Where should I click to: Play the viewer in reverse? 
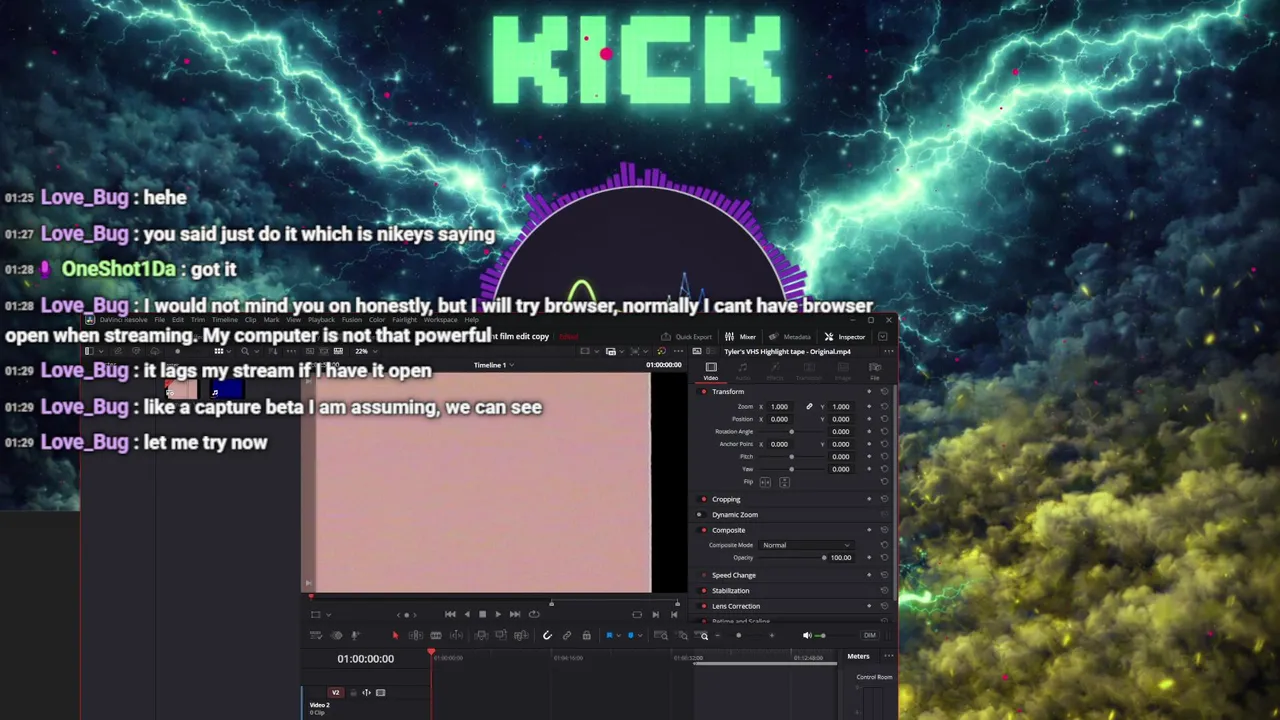(x=467, y=614)
